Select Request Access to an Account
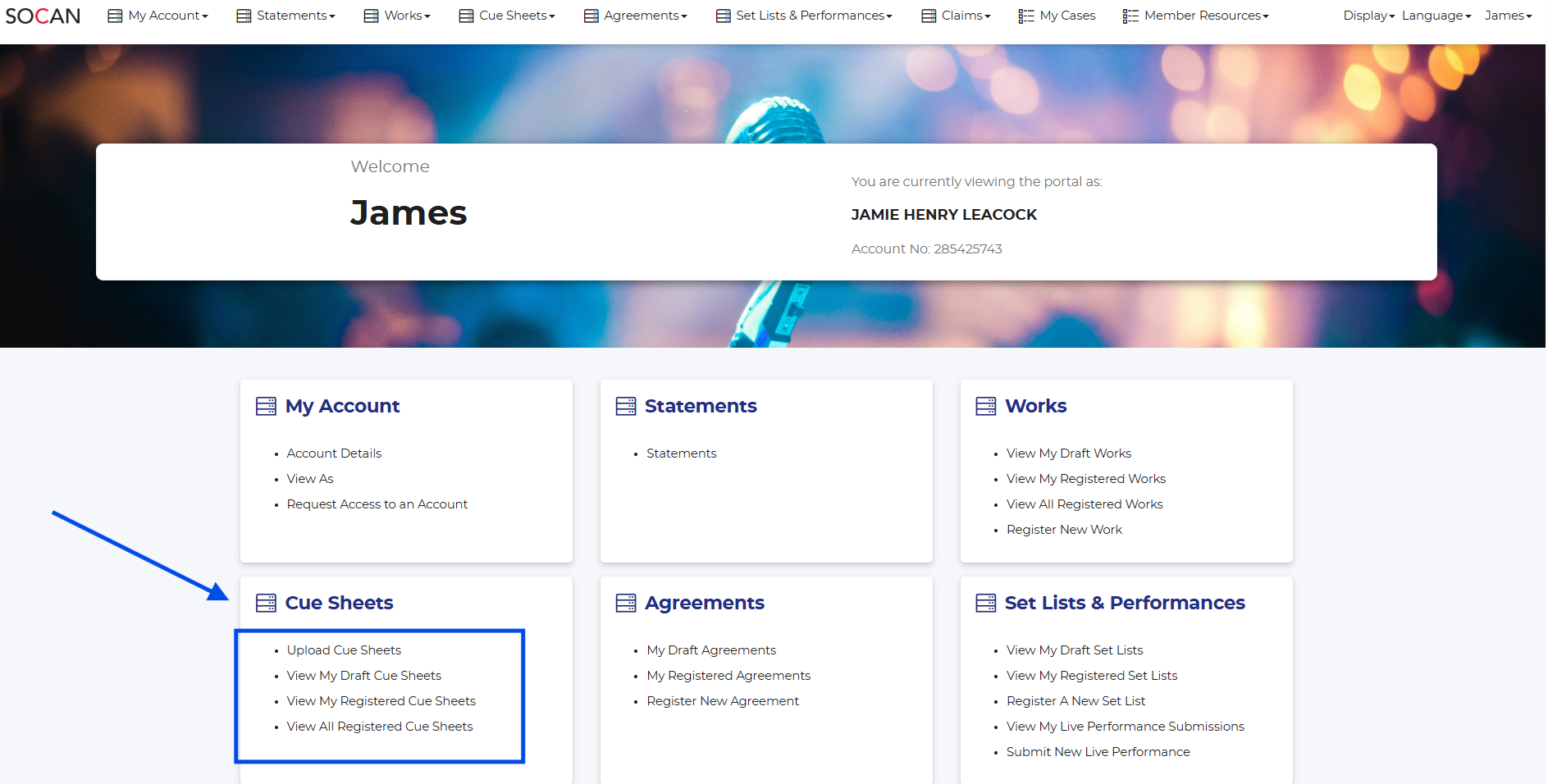This screenshot has height=784, width=1548. 377,504
